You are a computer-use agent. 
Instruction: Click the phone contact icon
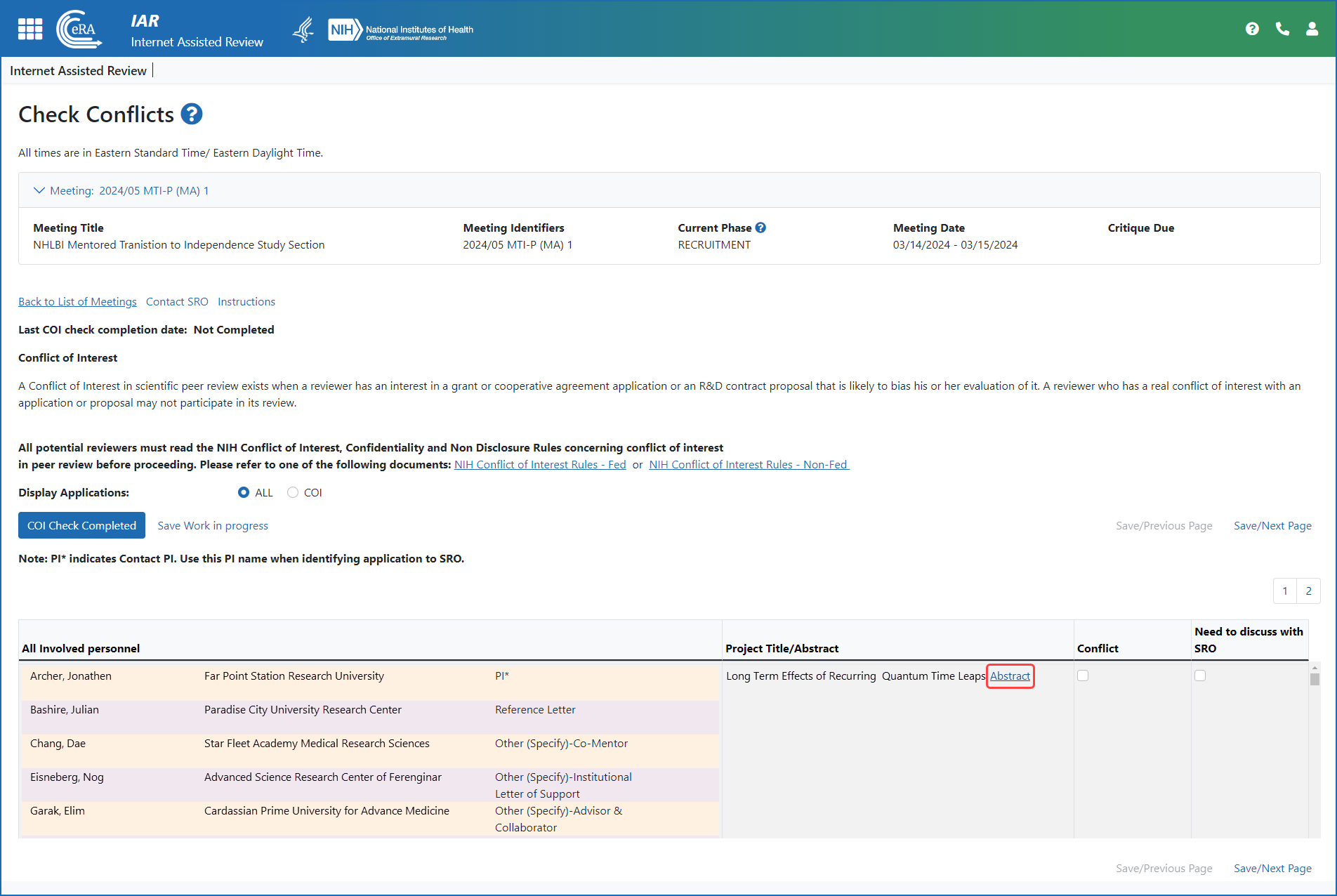coord(1282,29)
